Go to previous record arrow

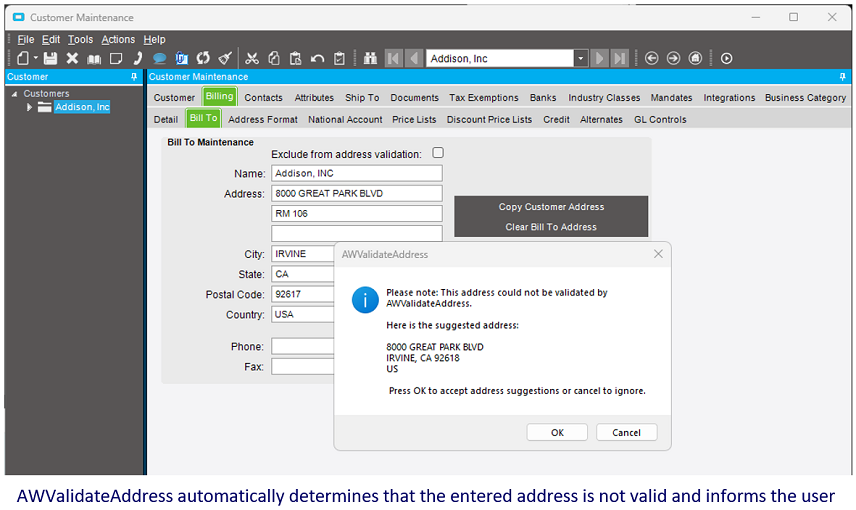tap(414, 58)
